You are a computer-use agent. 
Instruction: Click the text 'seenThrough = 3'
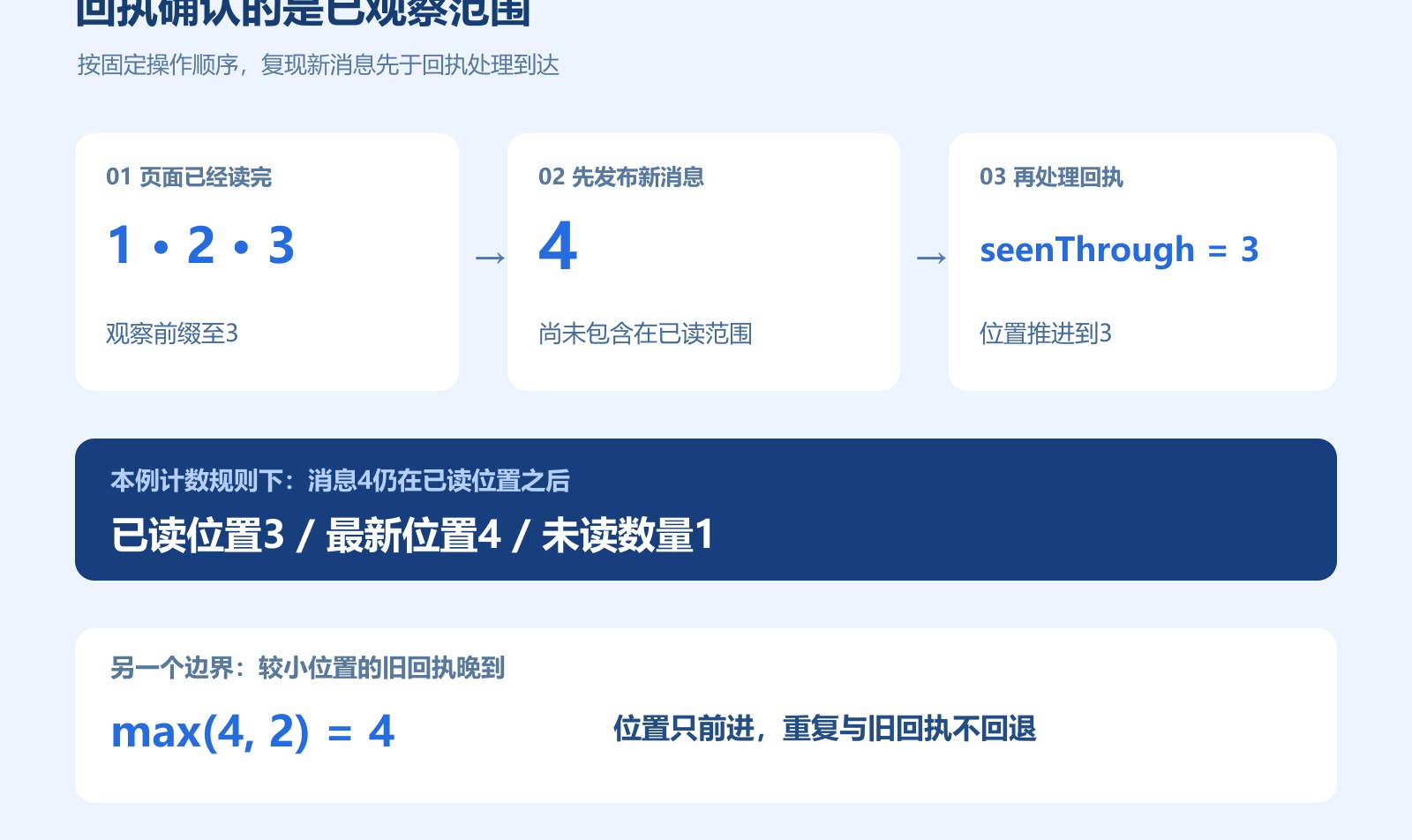pyautogui.click(x=1119, y=250)
